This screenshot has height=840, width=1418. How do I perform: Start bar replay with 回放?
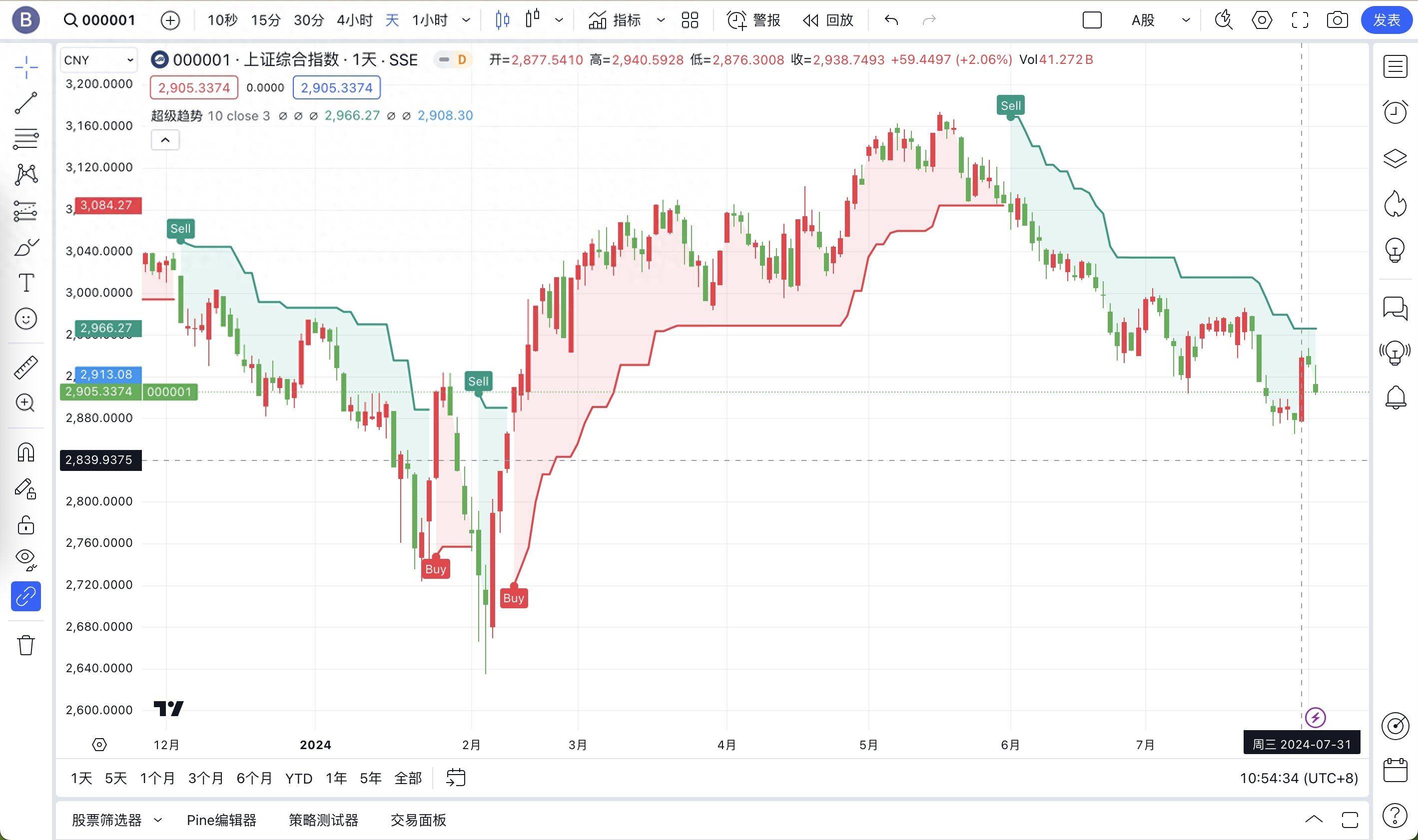click(x=828, y=20)
